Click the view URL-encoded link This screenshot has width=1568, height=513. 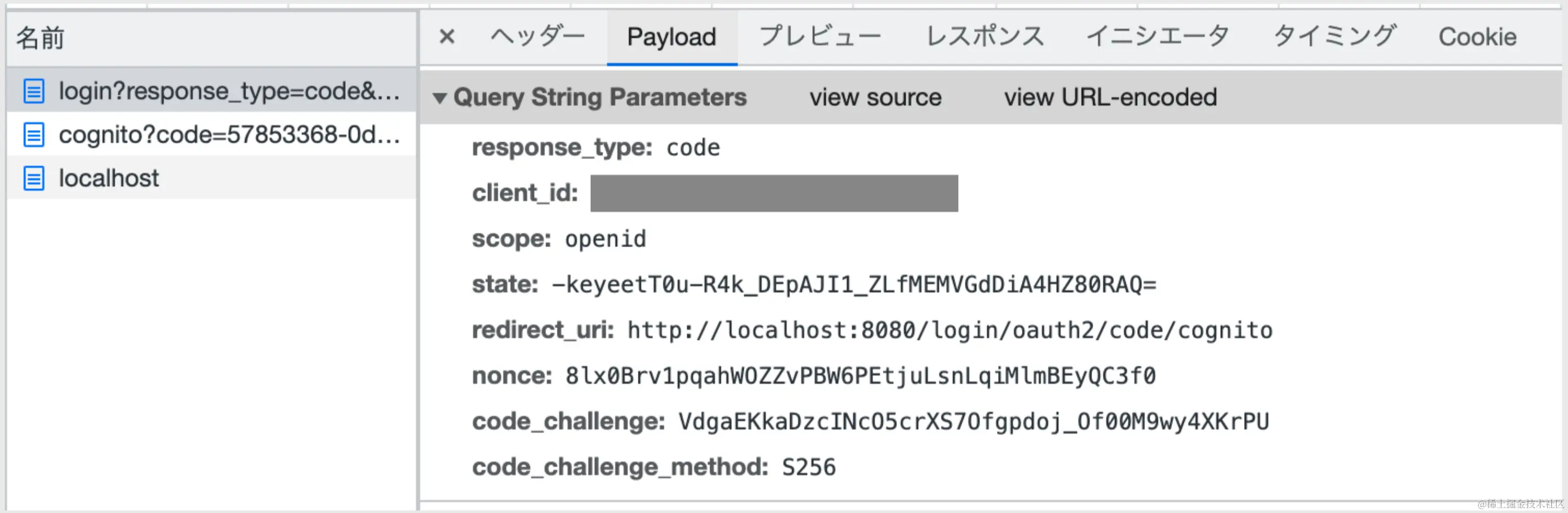[x=1109, y=97]
